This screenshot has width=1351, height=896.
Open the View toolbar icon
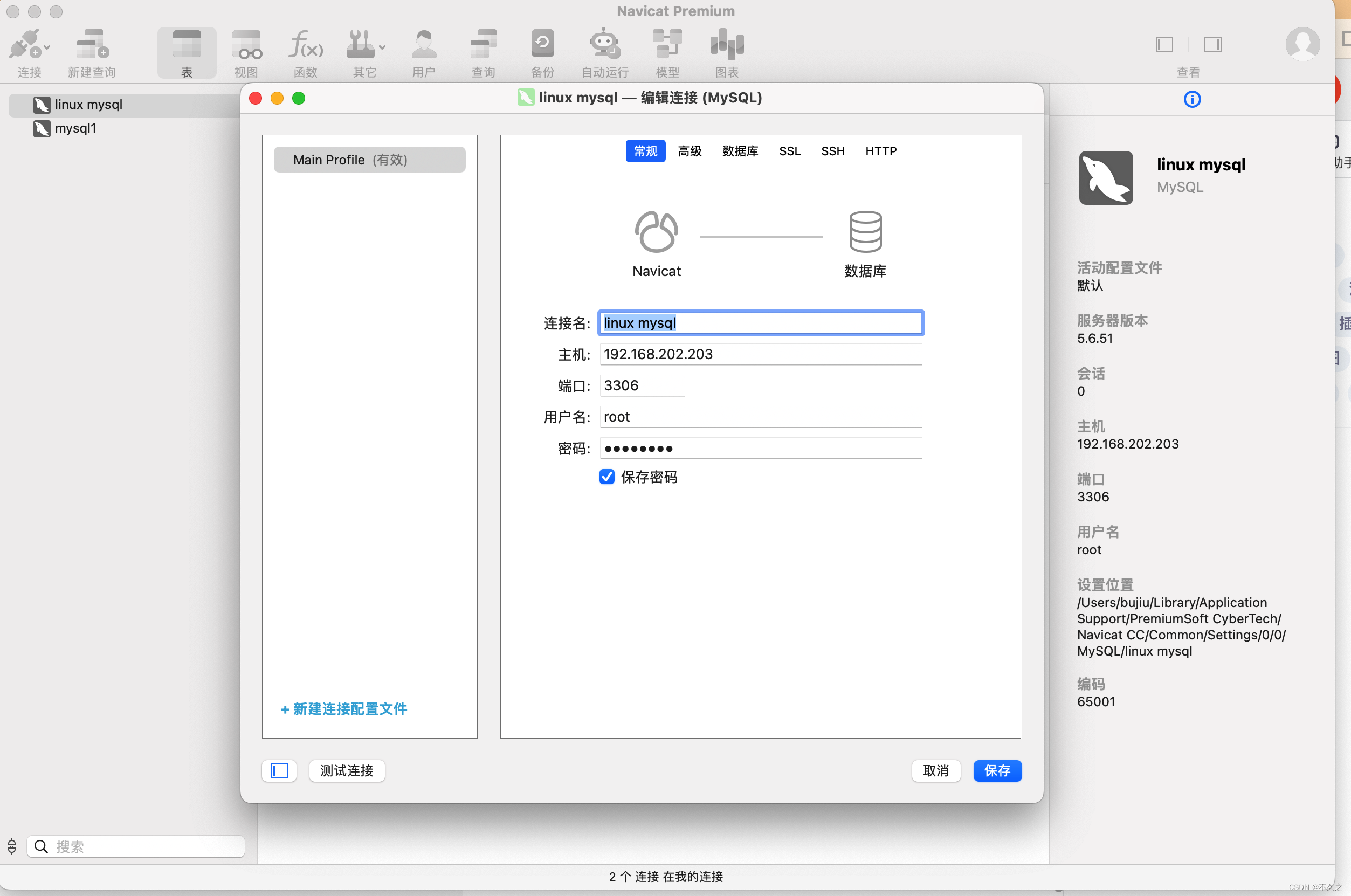coord(247,44)
